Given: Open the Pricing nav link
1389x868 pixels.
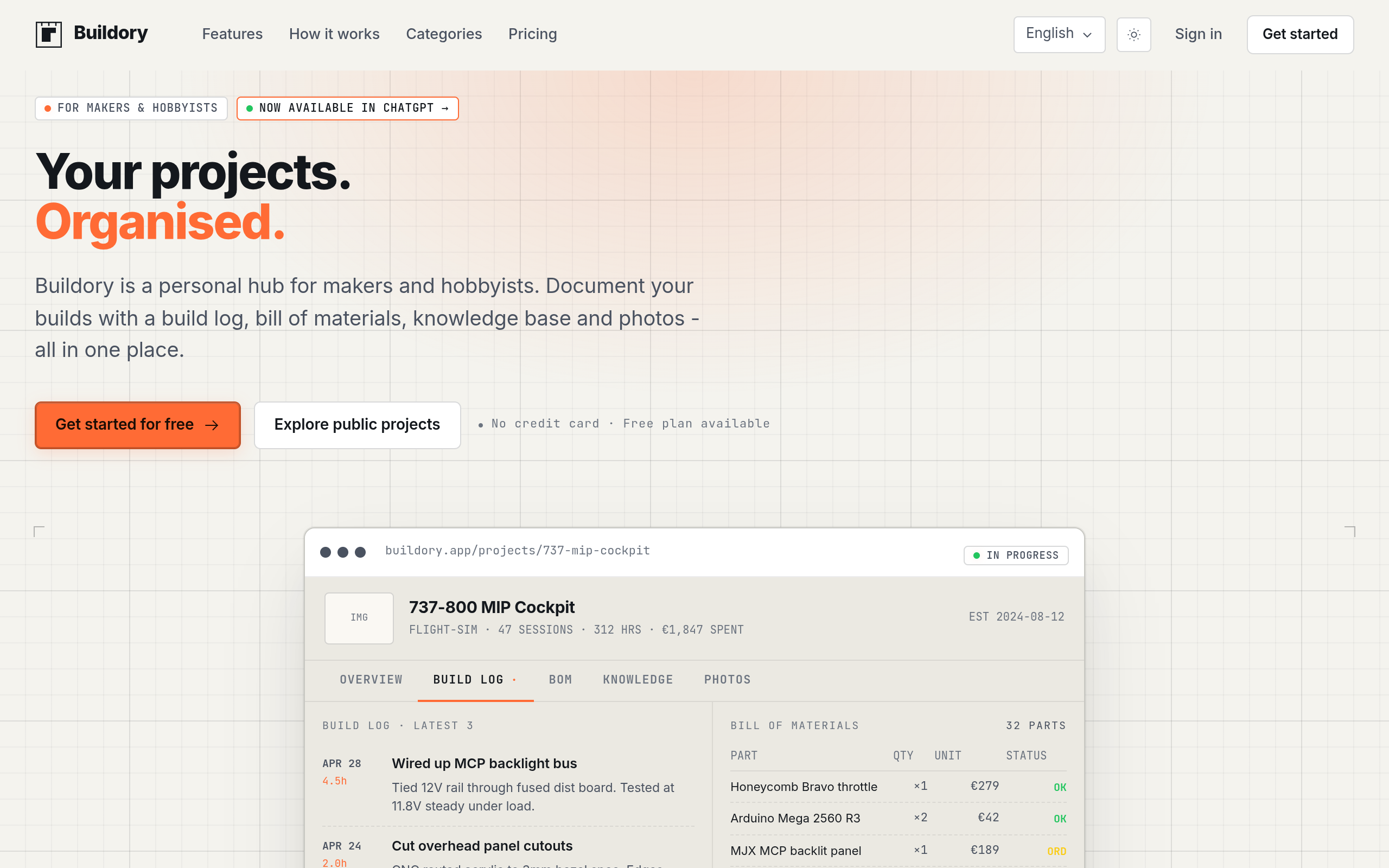Looking at the screenshot, I should (x=532, y=34).
